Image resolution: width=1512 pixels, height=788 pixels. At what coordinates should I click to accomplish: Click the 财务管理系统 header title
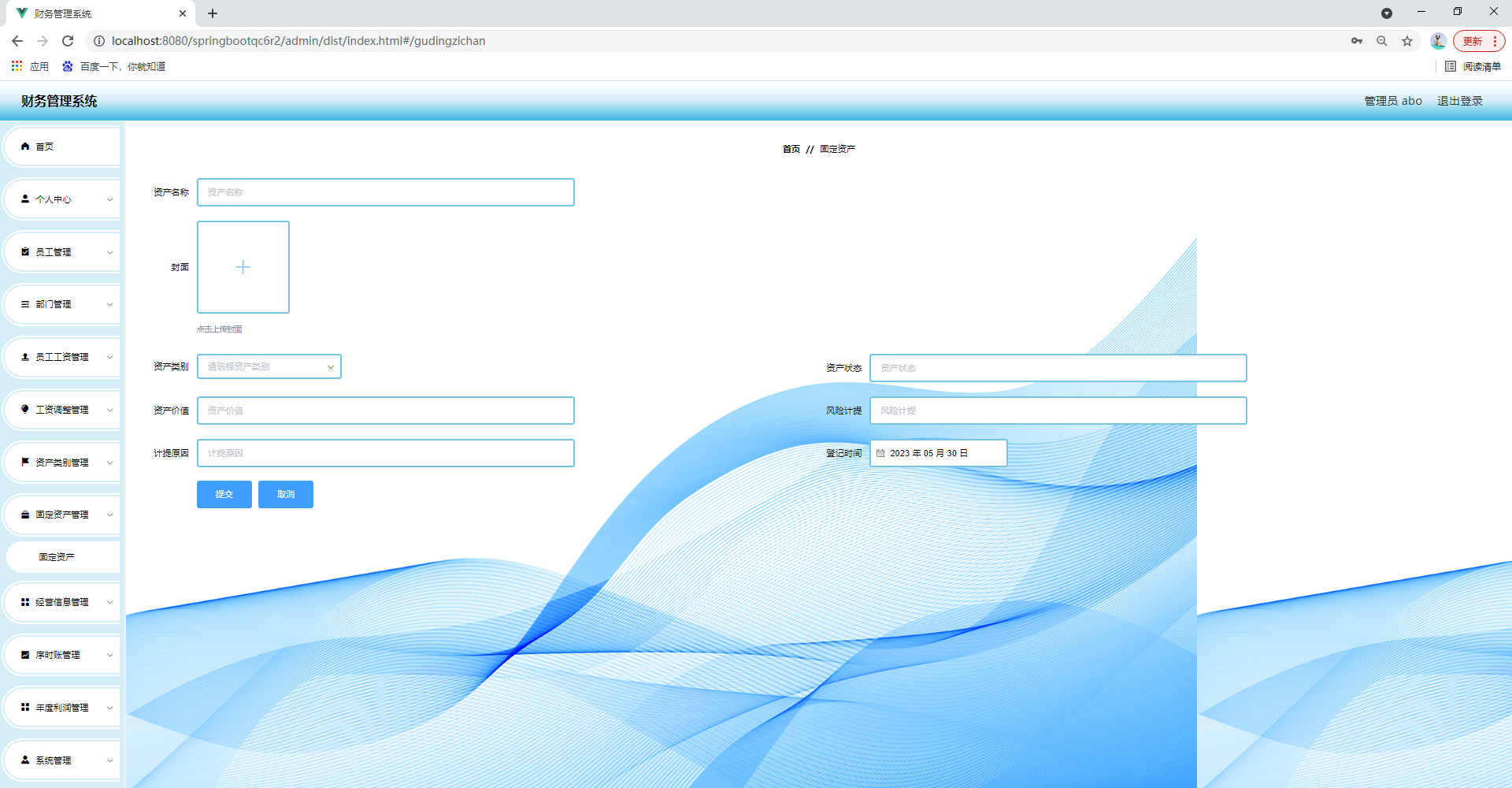(x=59, y=101)
